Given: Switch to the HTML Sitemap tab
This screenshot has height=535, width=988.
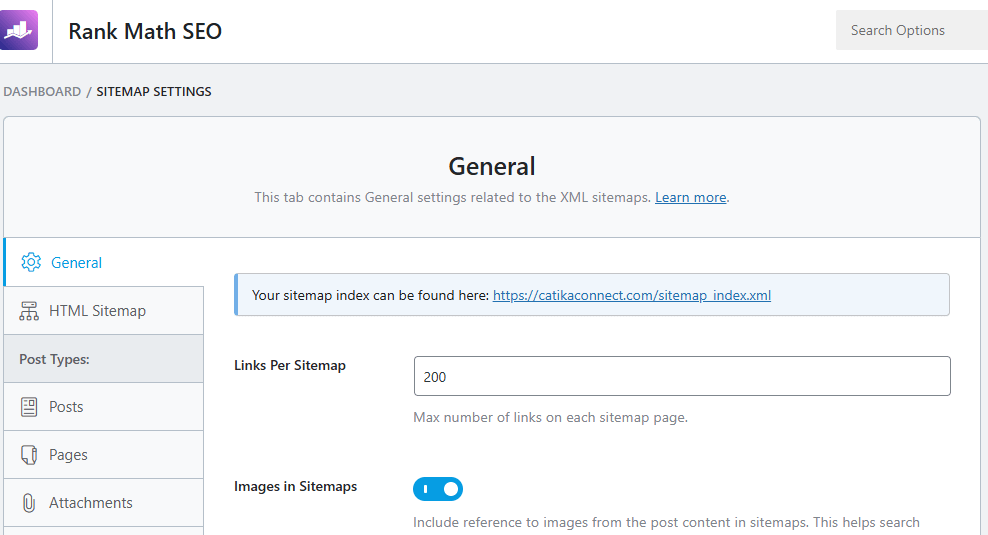Looking at the screenshot, I should click(97, 311).
